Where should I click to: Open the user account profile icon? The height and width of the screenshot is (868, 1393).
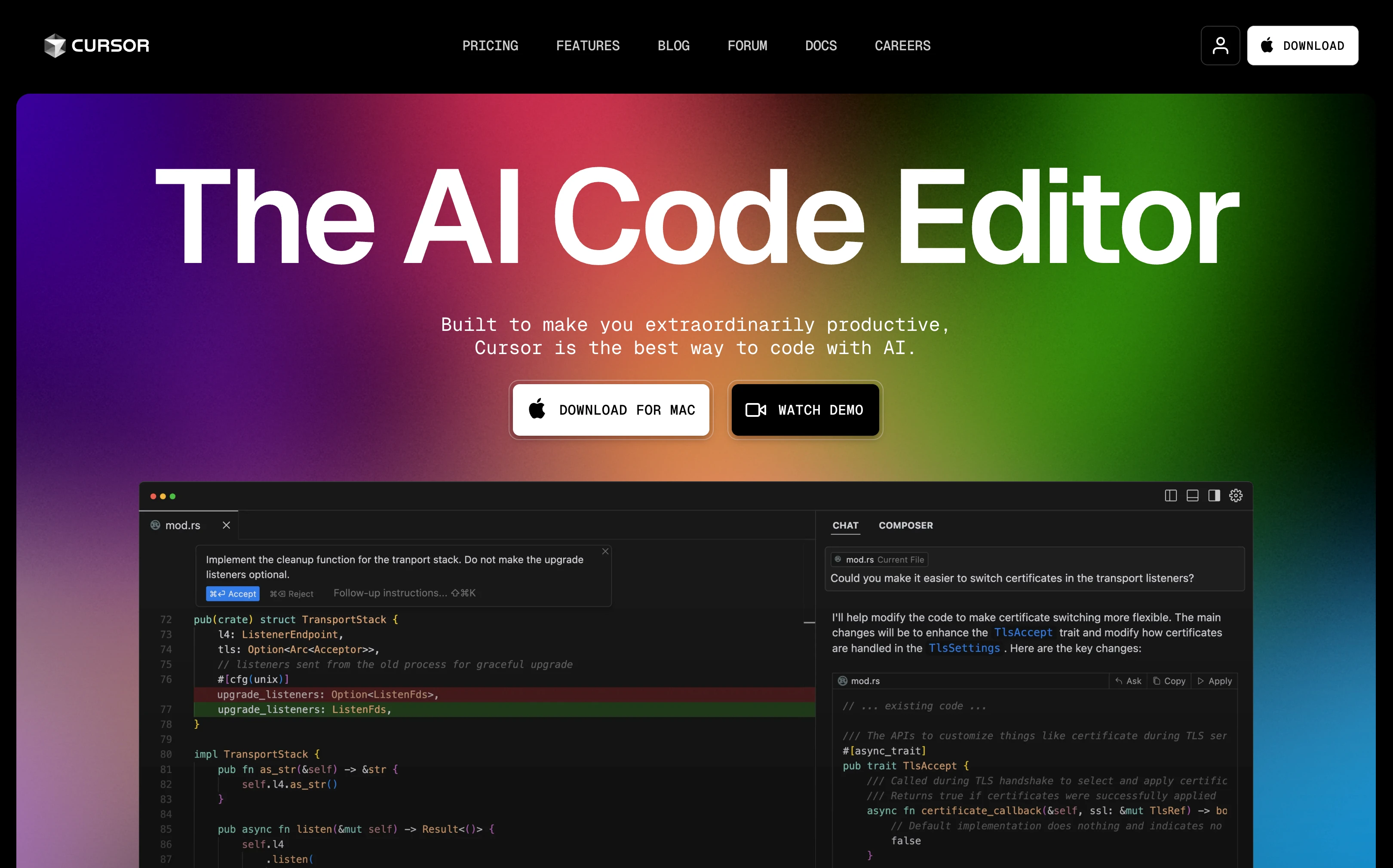[1220, 46]
